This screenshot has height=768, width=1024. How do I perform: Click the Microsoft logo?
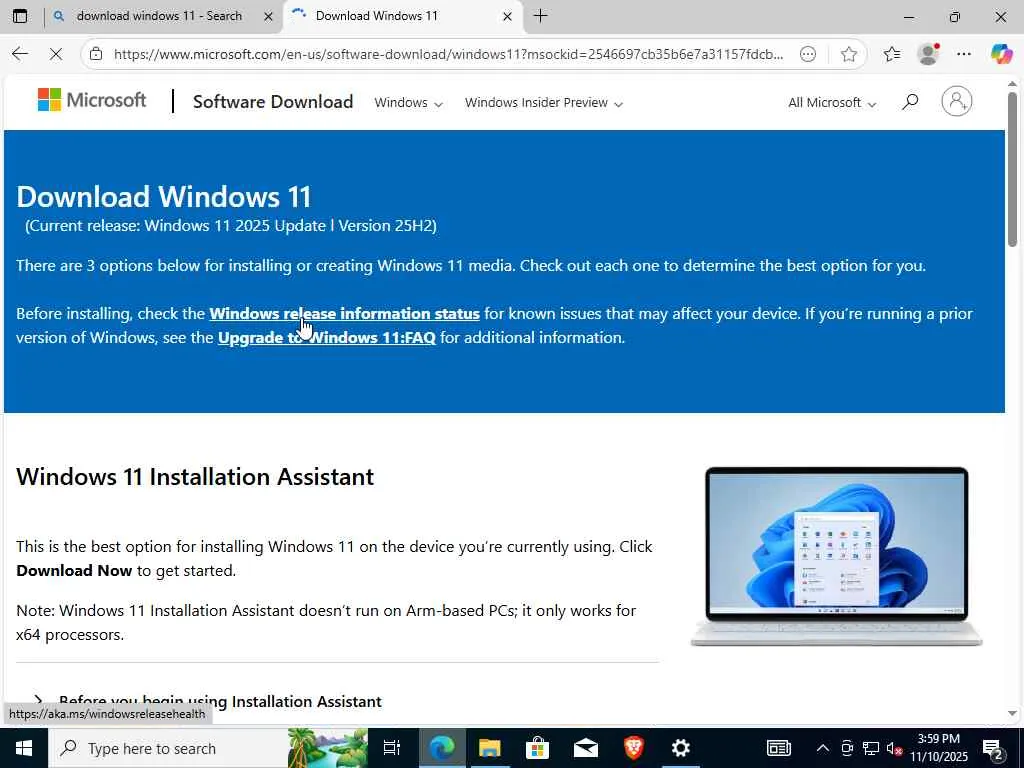click(92, 100)
